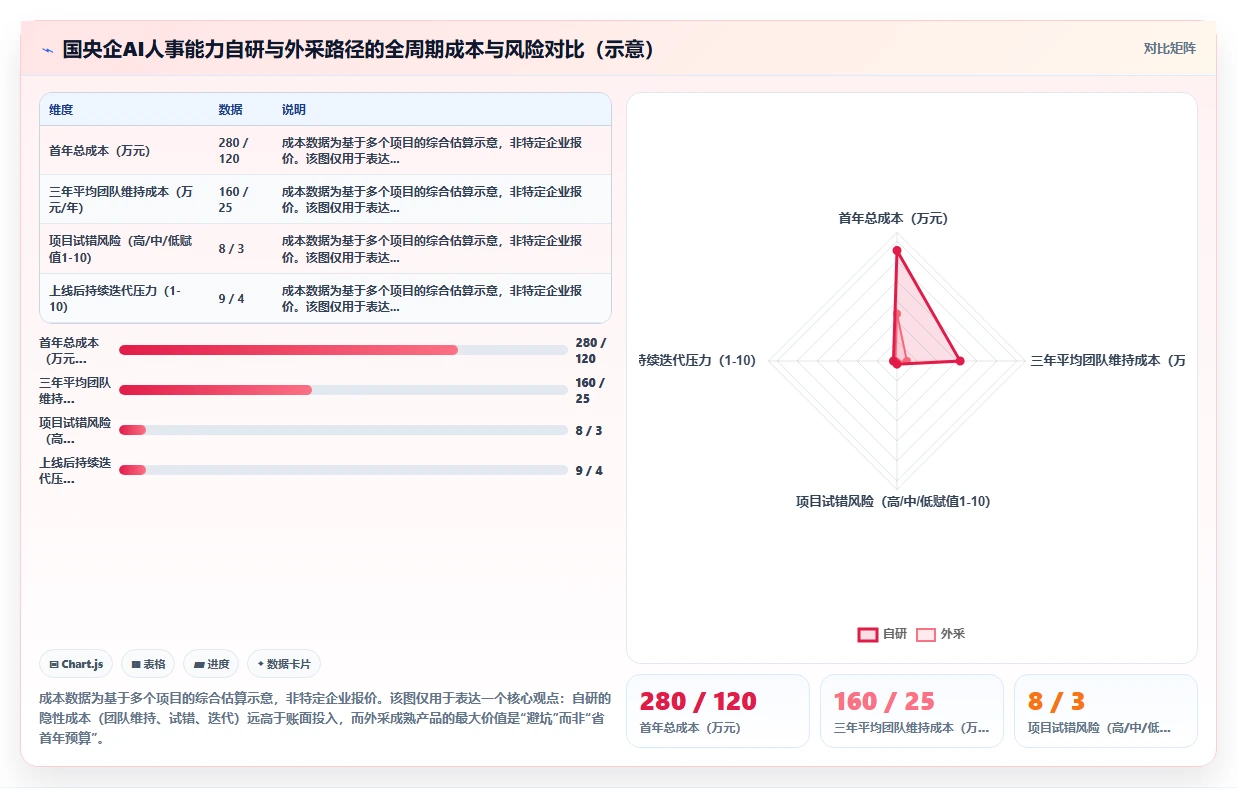This screenshot has height=788, width=1237.
Task: Click the lightning icon beside the title
Action: 48,49
